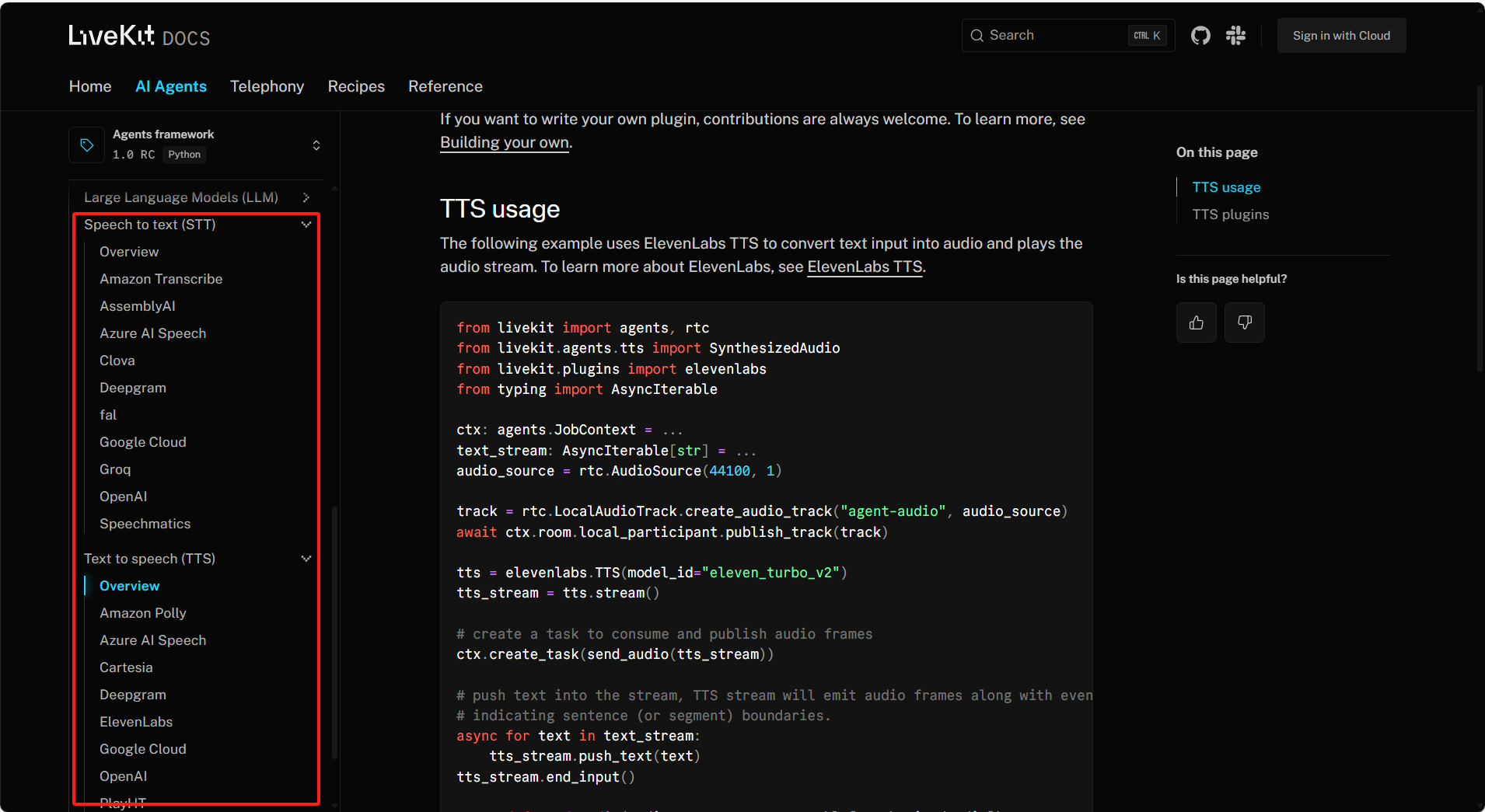Select fal in the sidebar
This screenshot has height=812, width=1485.
[x=108, y=415]
